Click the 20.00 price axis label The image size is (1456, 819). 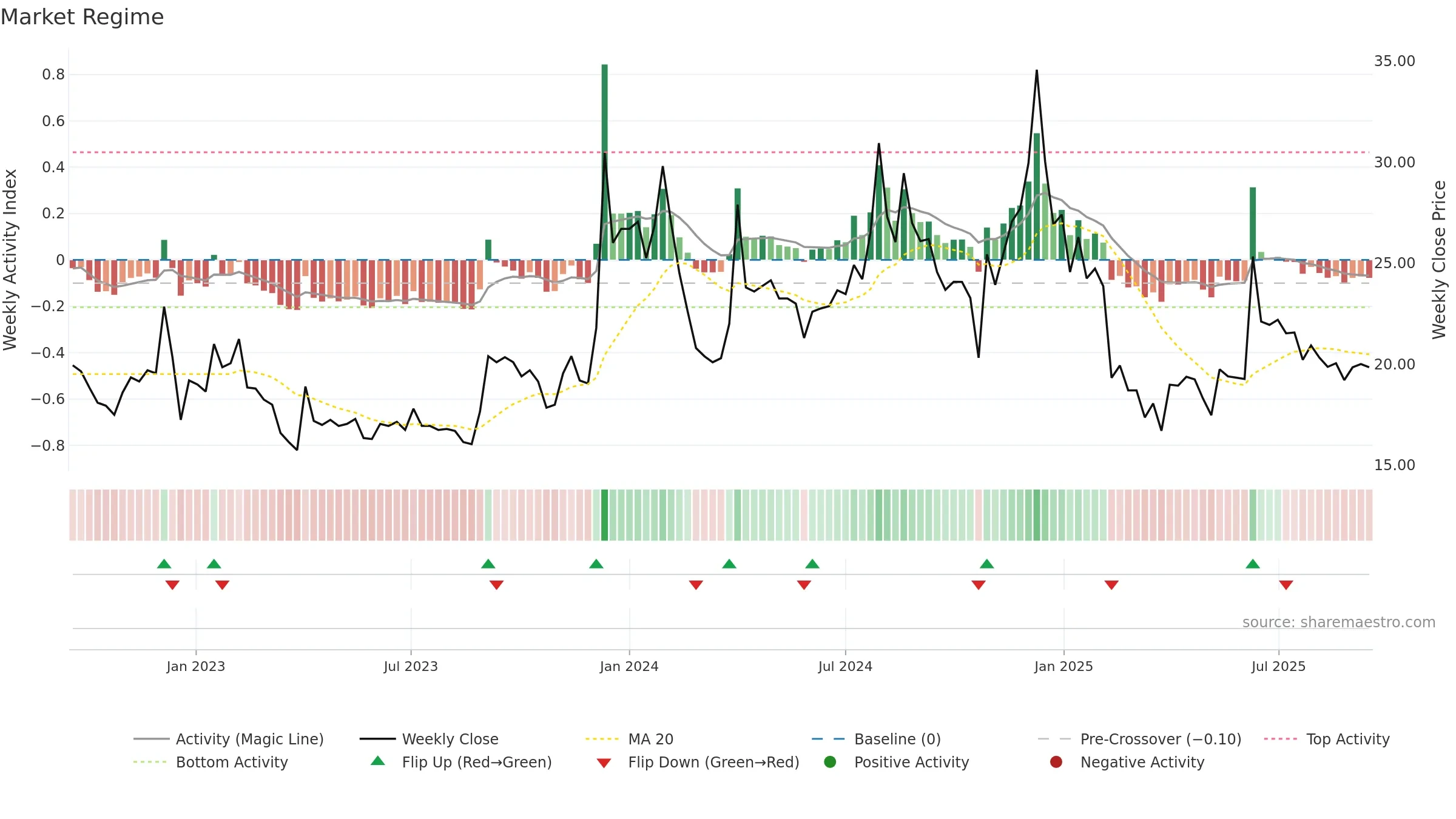click(x=1394, y=365)
